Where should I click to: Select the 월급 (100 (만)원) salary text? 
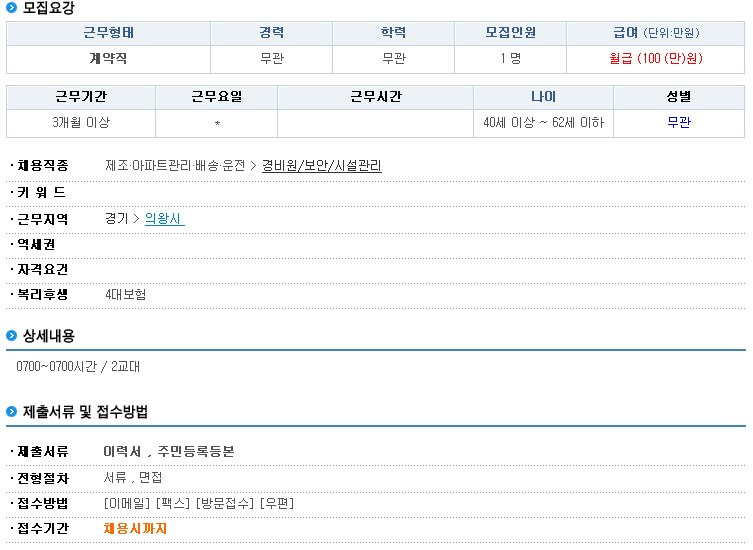pos(656,59)
